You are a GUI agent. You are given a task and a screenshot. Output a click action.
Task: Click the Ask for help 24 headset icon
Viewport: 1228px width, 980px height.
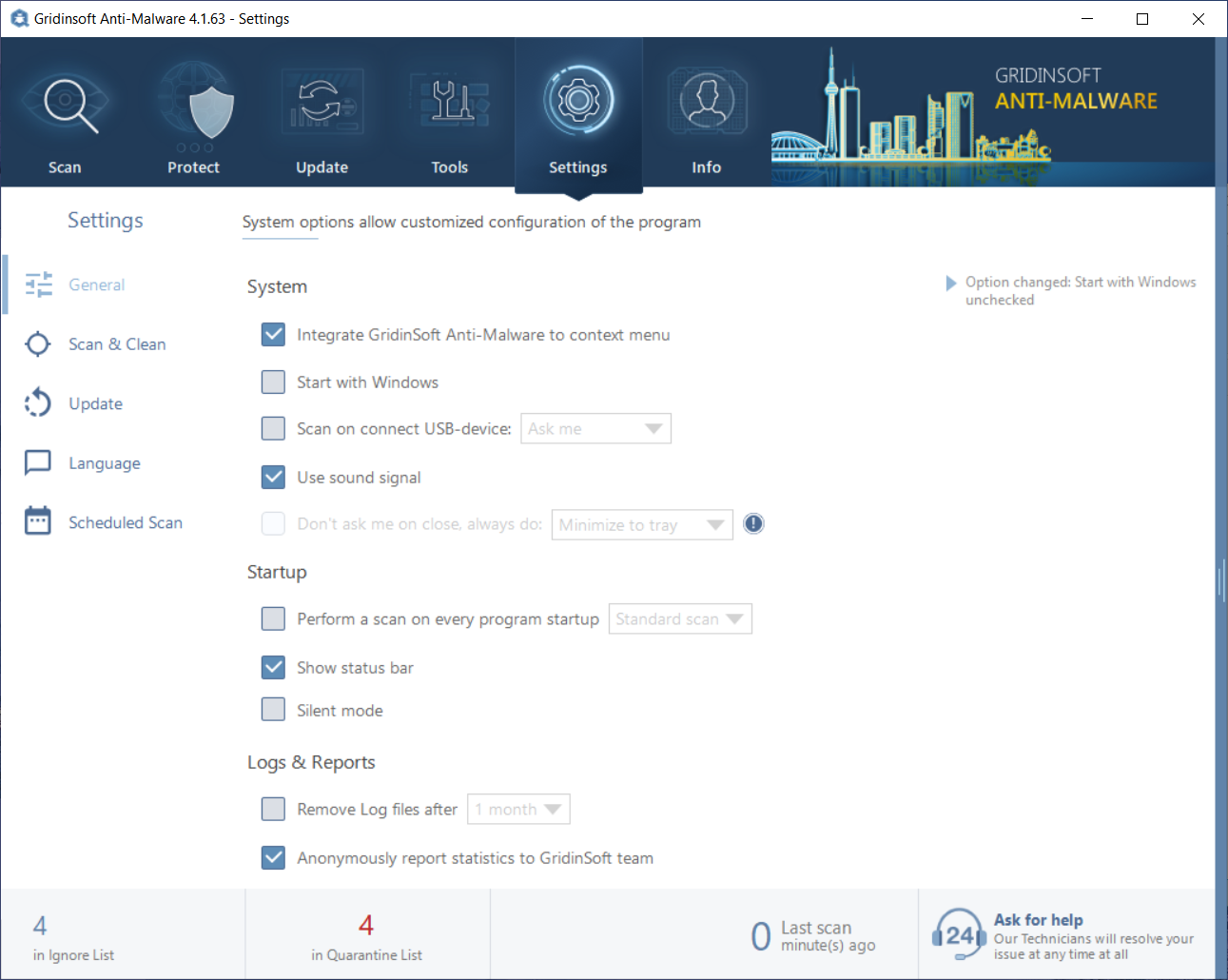point(960,935)
